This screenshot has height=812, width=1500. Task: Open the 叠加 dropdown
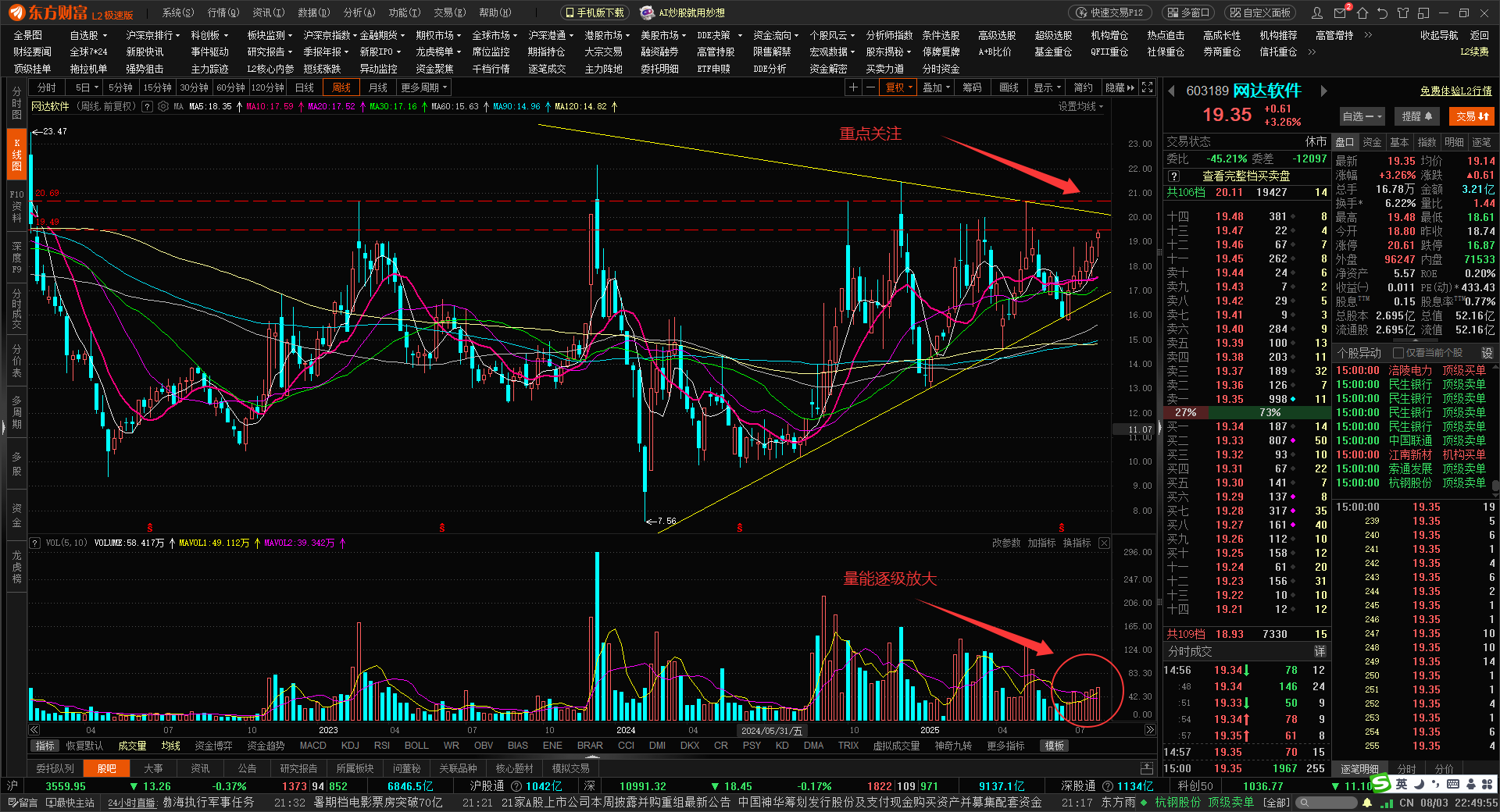point(936,87)
